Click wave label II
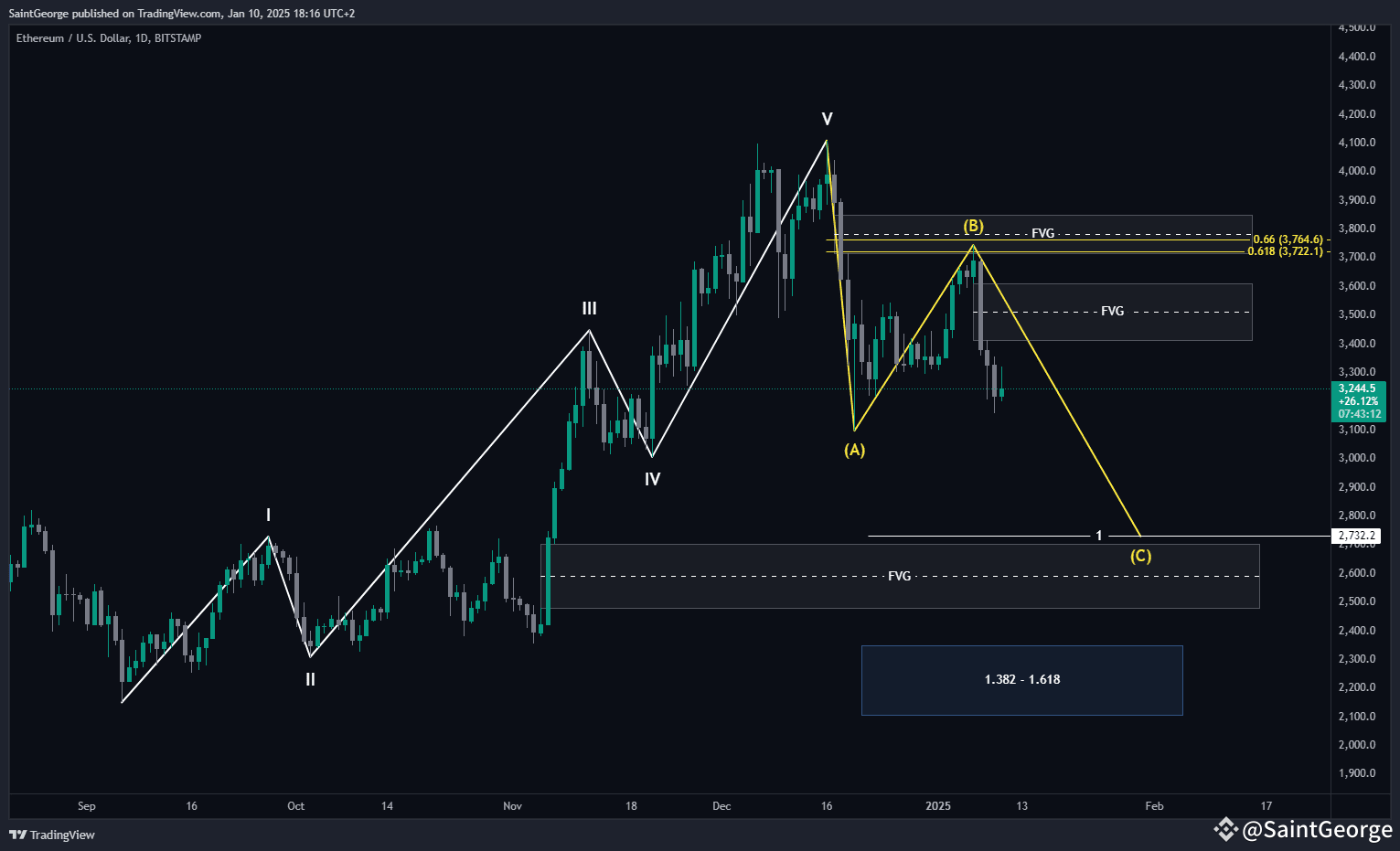 click(x=311, y=679)
